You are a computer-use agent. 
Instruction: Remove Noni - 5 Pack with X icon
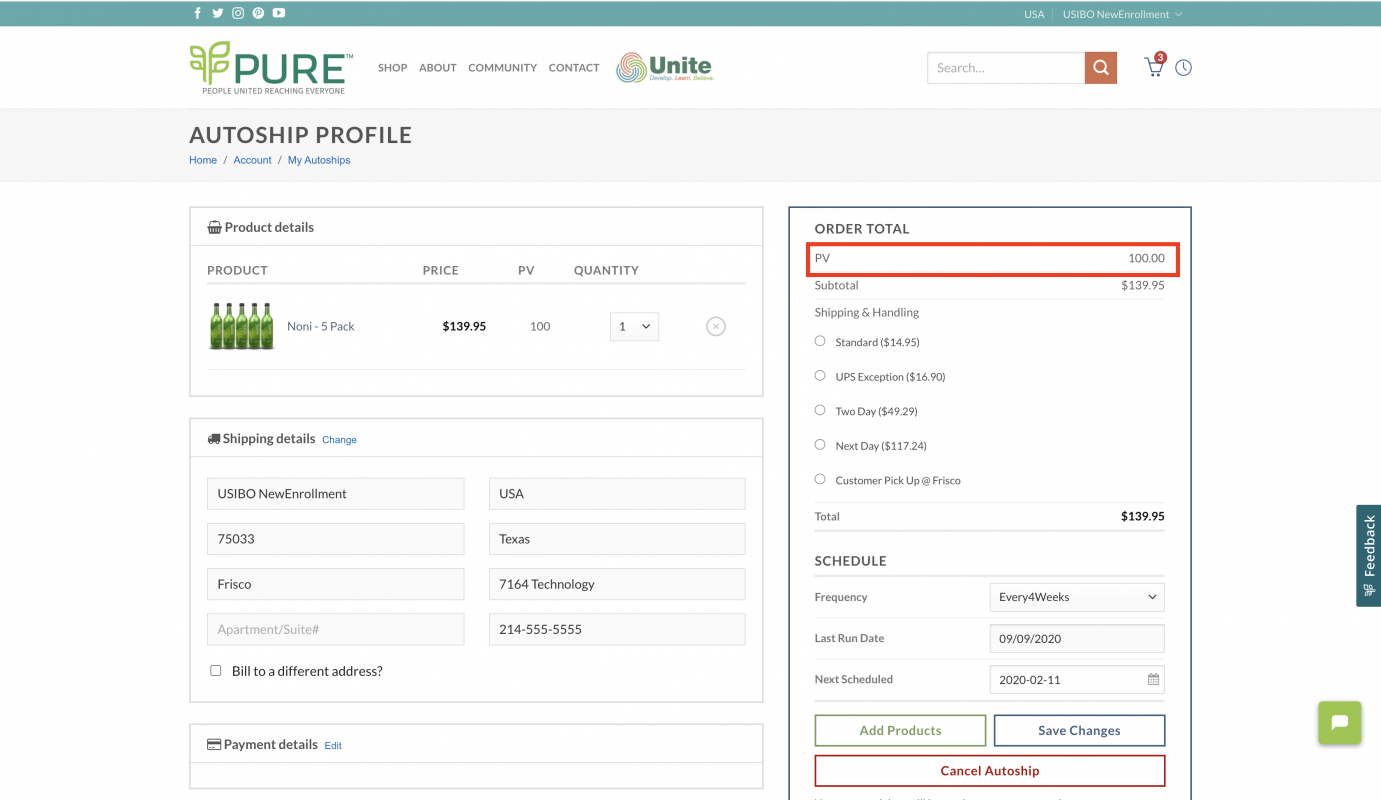pyautogui.click(x=716, y=326)
